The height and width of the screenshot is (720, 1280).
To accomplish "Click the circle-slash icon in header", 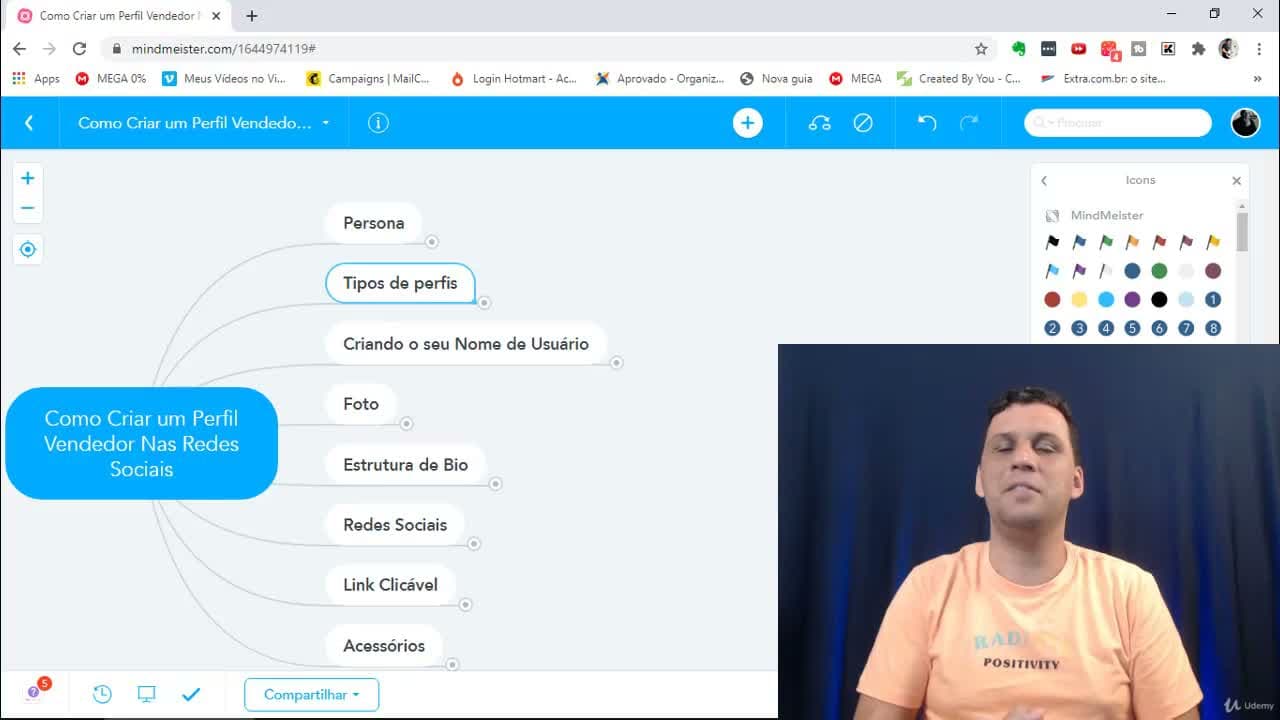I will tap(863, 123).
